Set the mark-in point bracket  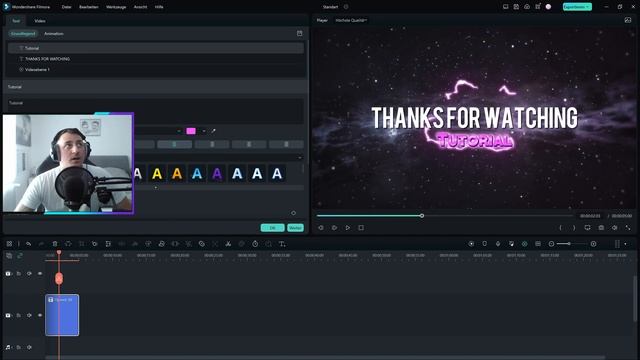click(560, 228)
